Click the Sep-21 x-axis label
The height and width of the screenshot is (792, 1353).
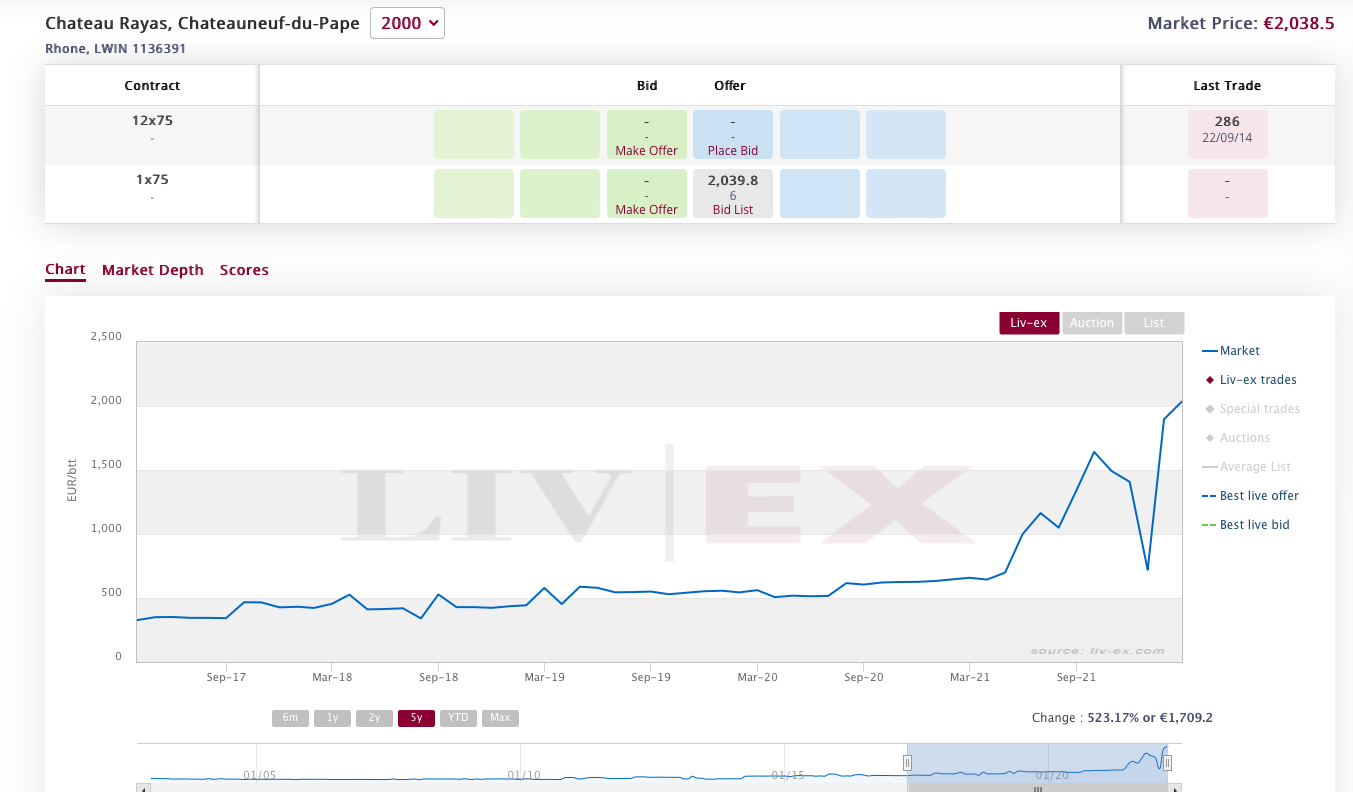(1076, 677)
